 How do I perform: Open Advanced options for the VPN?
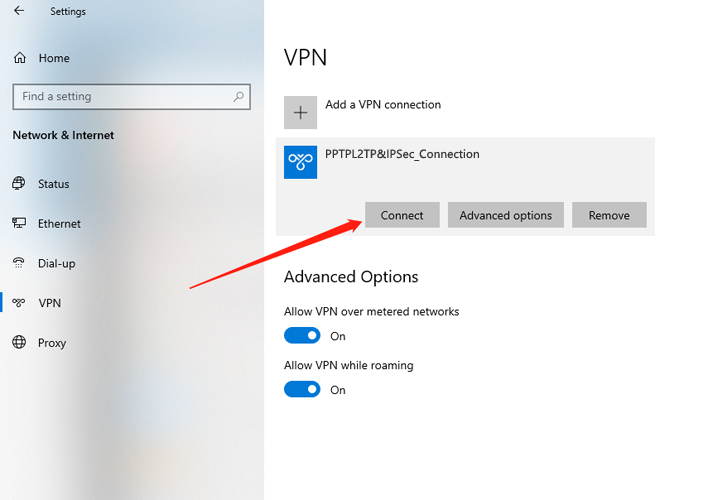click(x=506, y=215)
